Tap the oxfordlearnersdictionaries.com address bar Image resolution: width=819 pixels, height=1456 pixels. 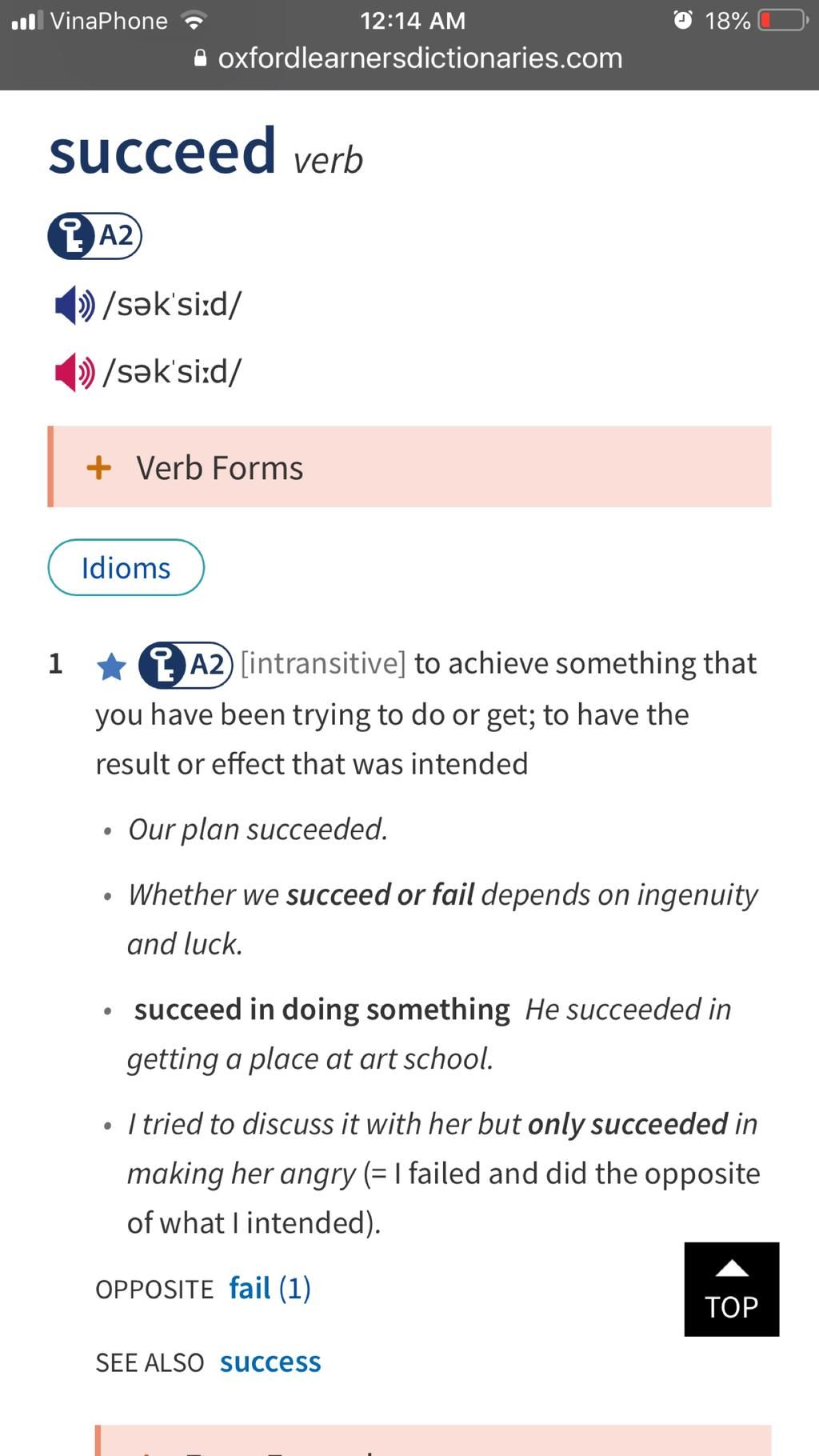pyautogui.click(x=419, y=58)
